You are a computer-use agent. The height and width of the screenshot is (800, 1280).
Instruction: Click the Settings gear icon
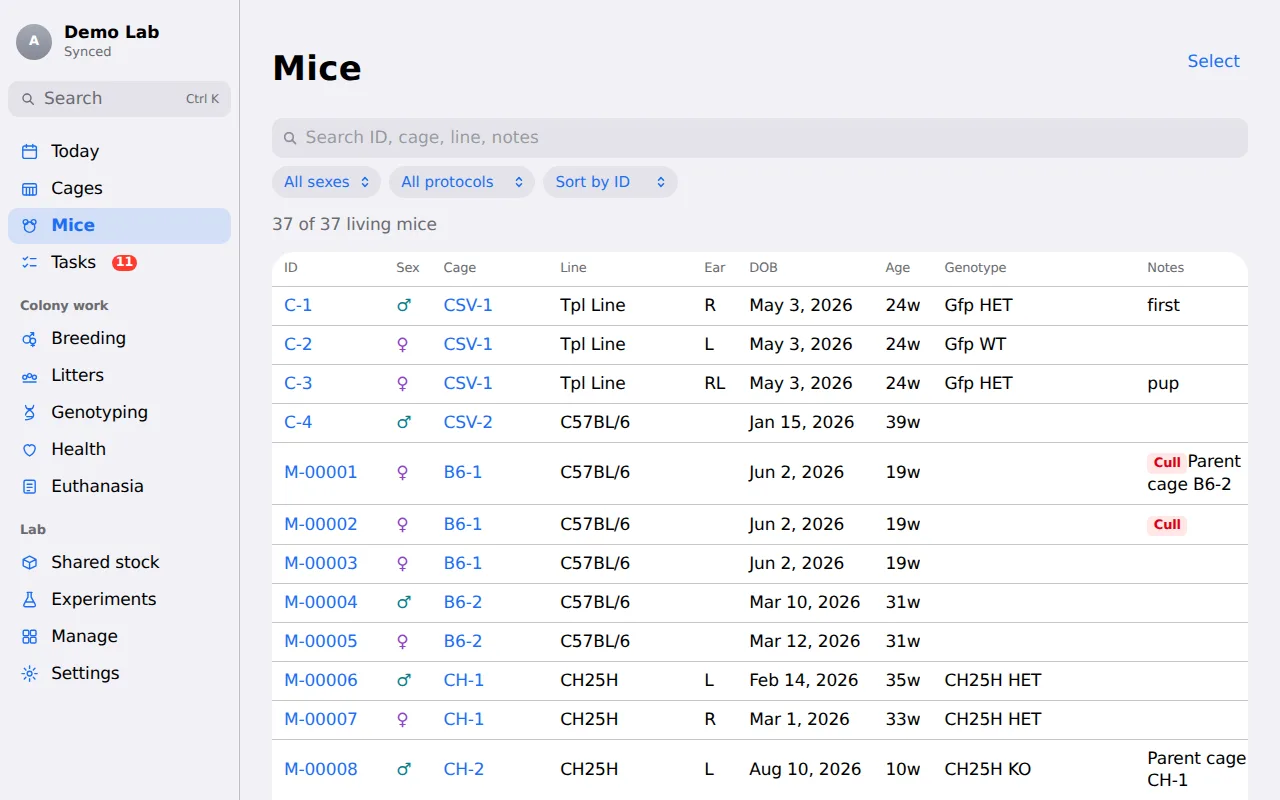click(x=30, y=673)
